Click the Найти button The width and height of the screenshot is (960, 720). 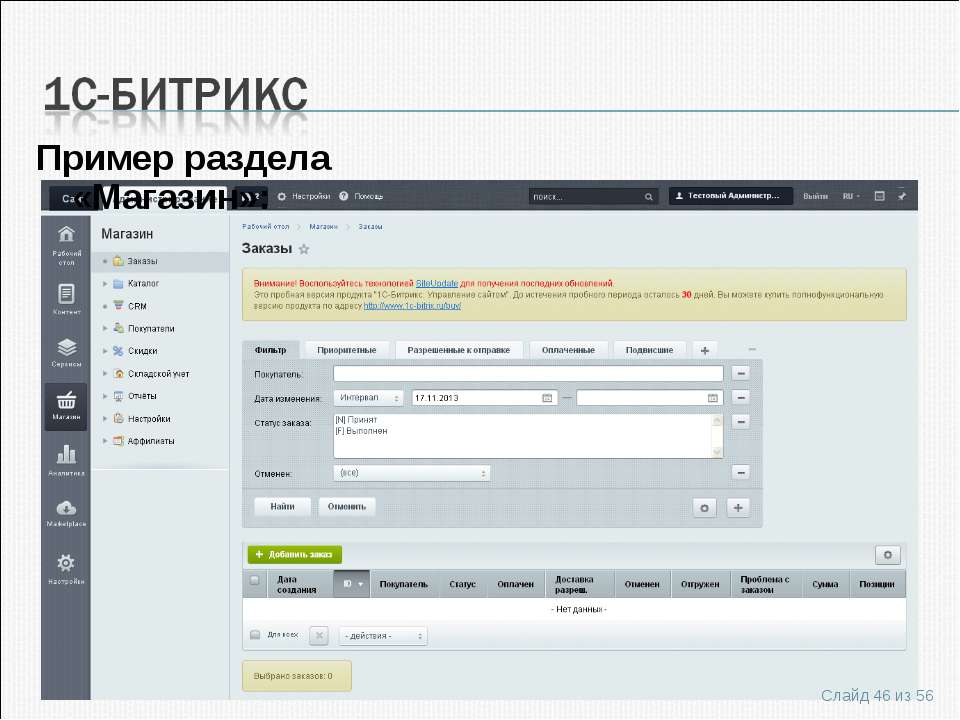pos(282,507)
